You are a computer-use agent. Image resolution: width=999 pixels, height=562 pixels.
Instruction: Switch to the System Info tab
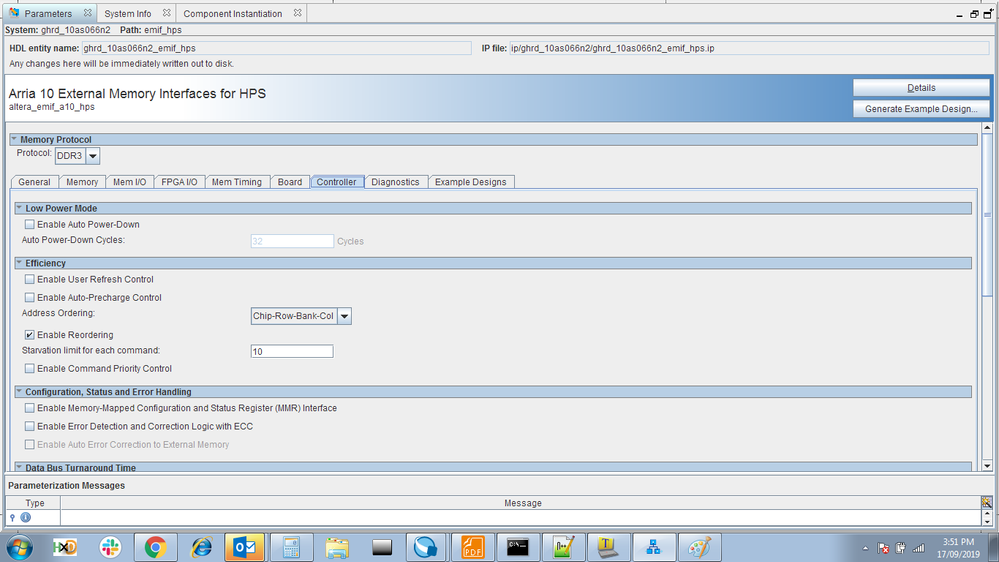[128, 13]
